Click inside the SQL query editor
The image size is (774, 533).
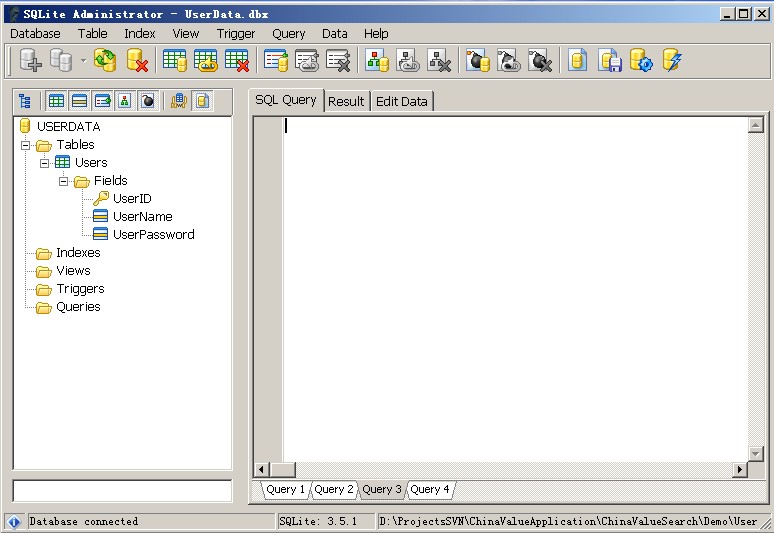(515, 289)
